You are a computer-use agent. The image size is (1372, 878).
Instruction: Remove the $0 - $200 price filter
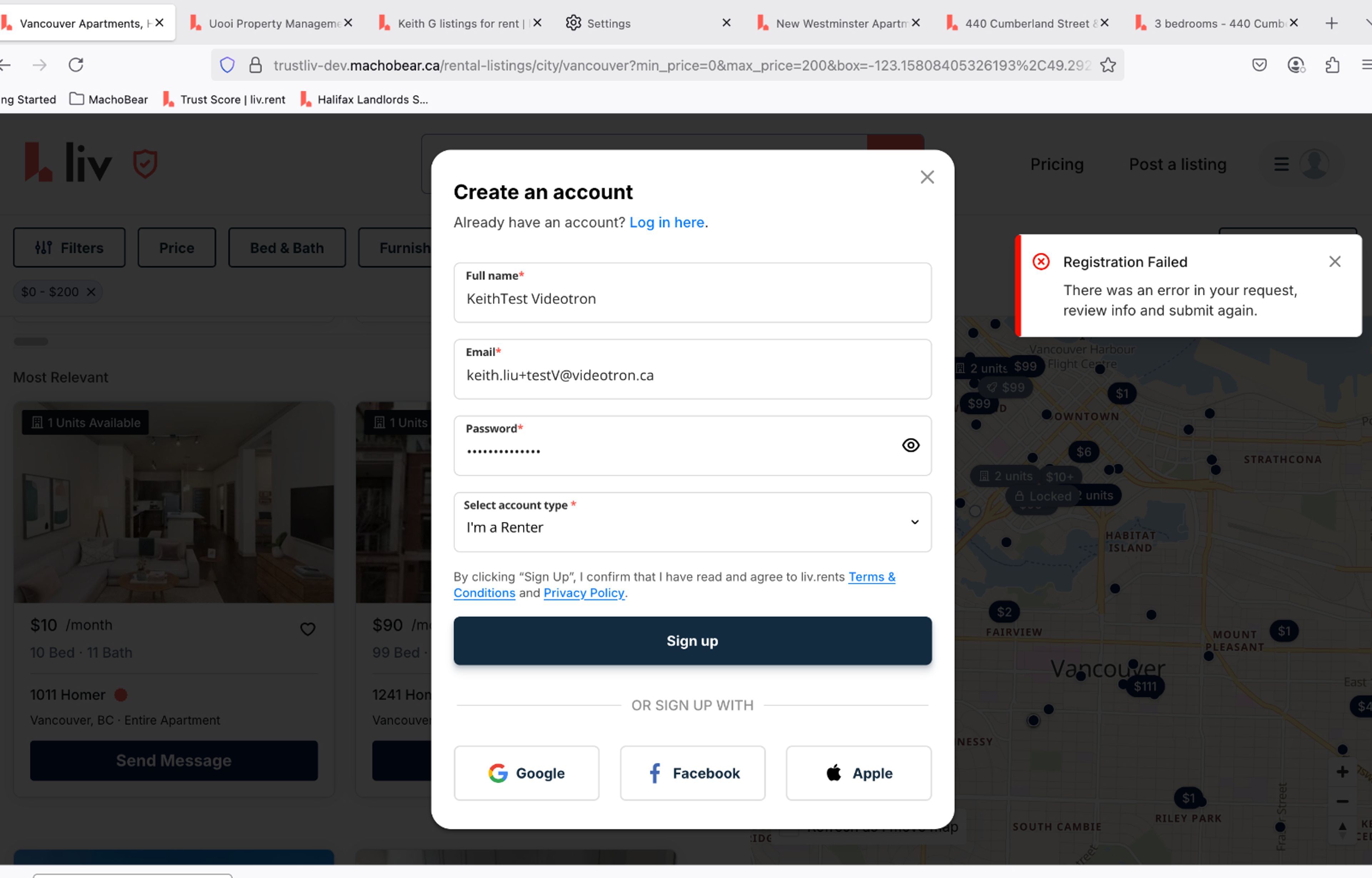(x=91, y=292)
